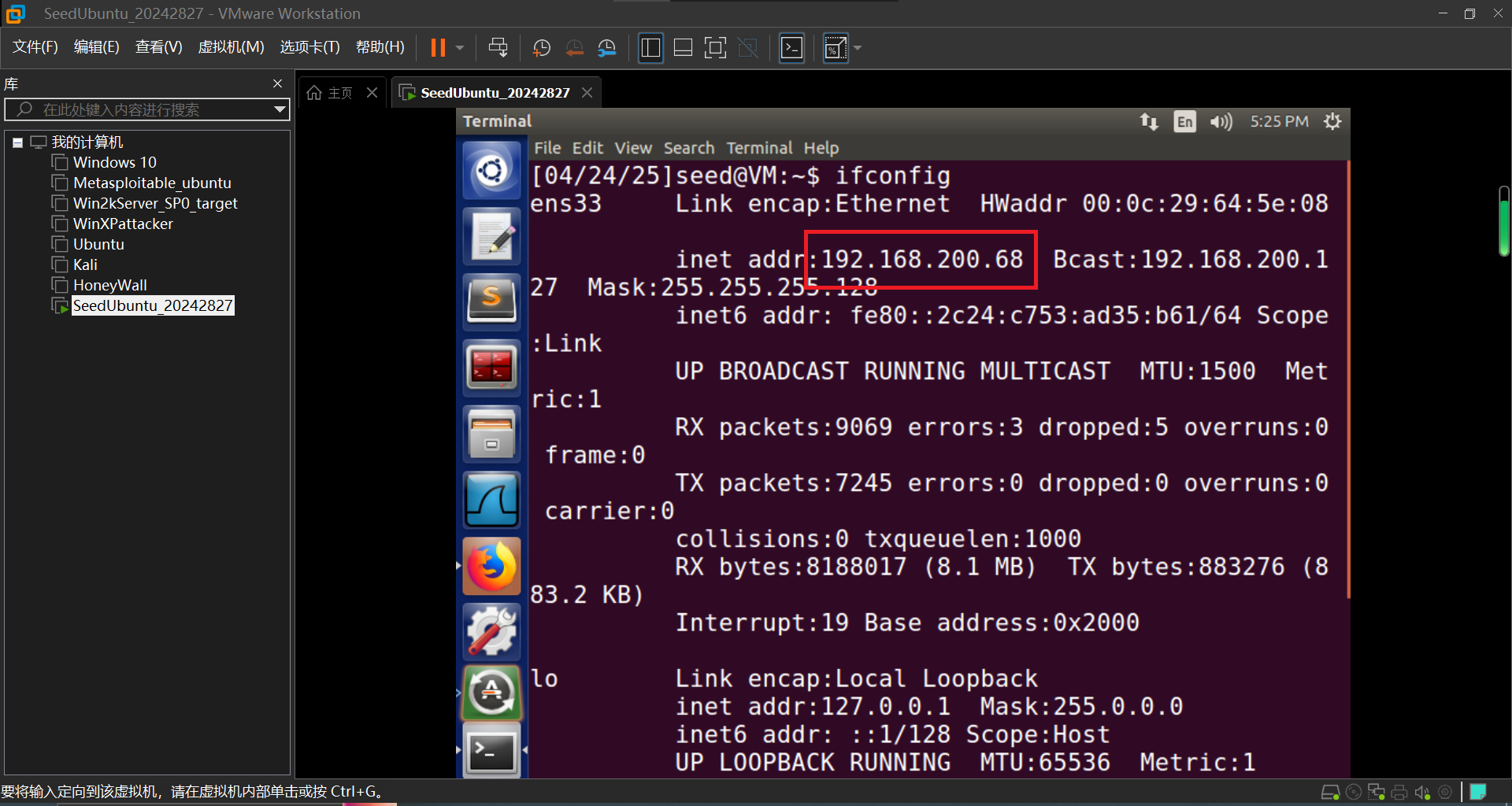This screenshot has width=1512, height=806.
Task: Click the CD/DVD drive status icon
Action: click(1354, 793)
